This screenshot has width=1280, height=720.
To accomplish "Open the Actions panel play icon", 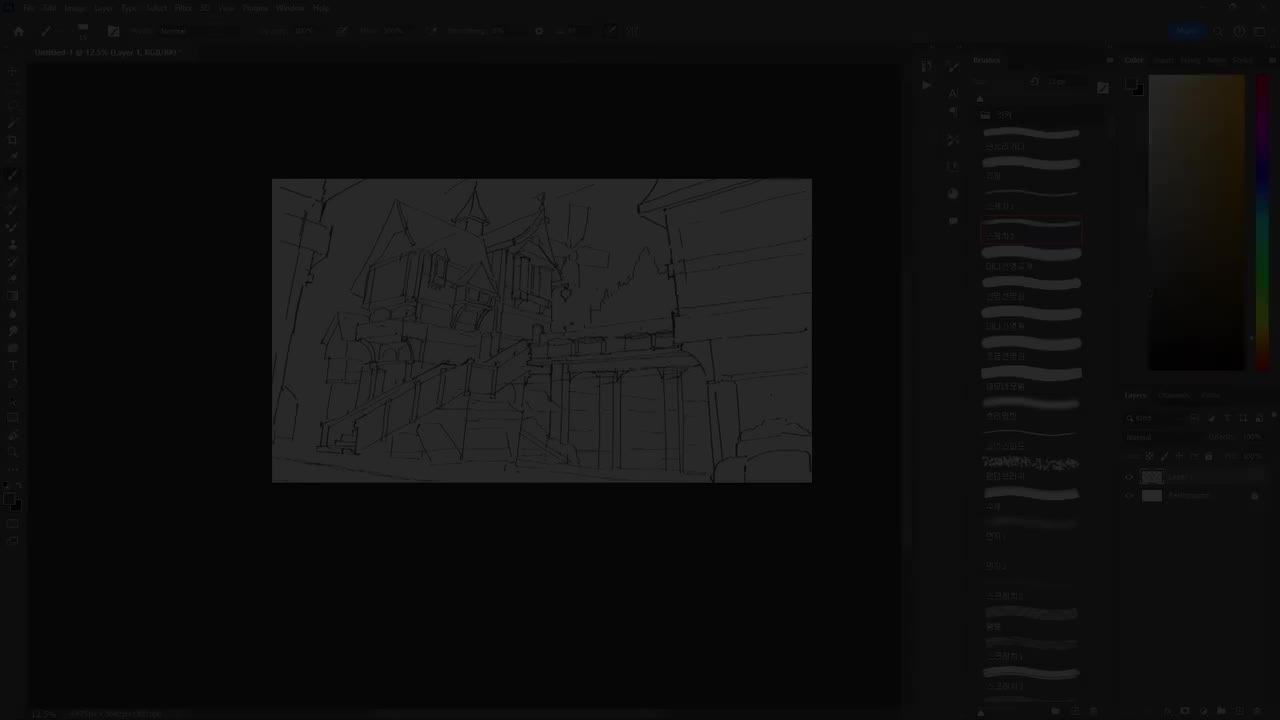I will pos(926,86).
